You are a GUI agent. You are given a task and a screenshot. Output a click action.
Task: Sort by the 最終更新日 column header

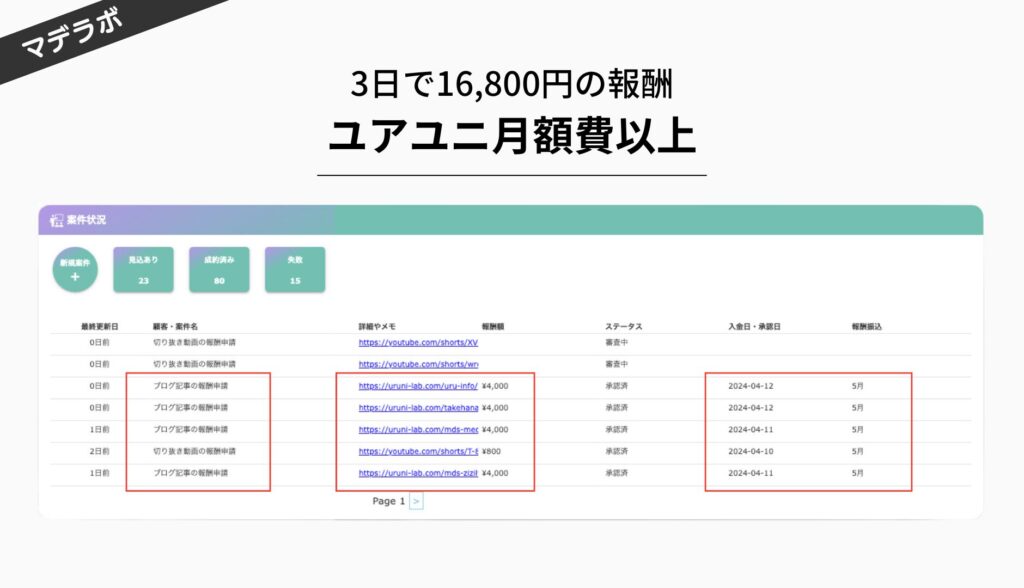[x=100, y=326]
